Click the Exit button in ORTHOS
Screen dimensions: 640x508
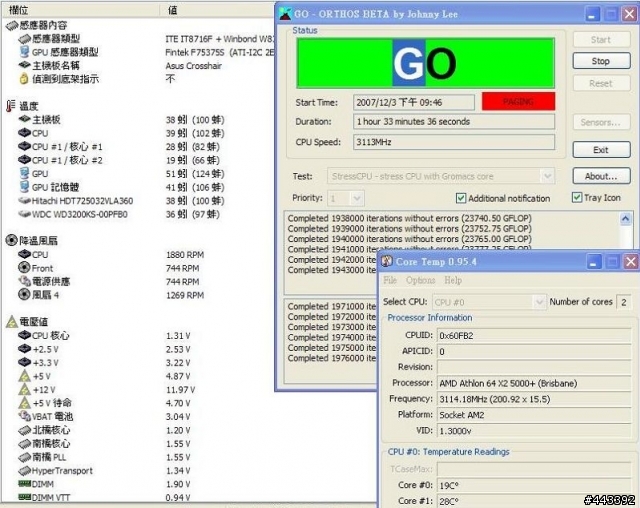(601, 150)
